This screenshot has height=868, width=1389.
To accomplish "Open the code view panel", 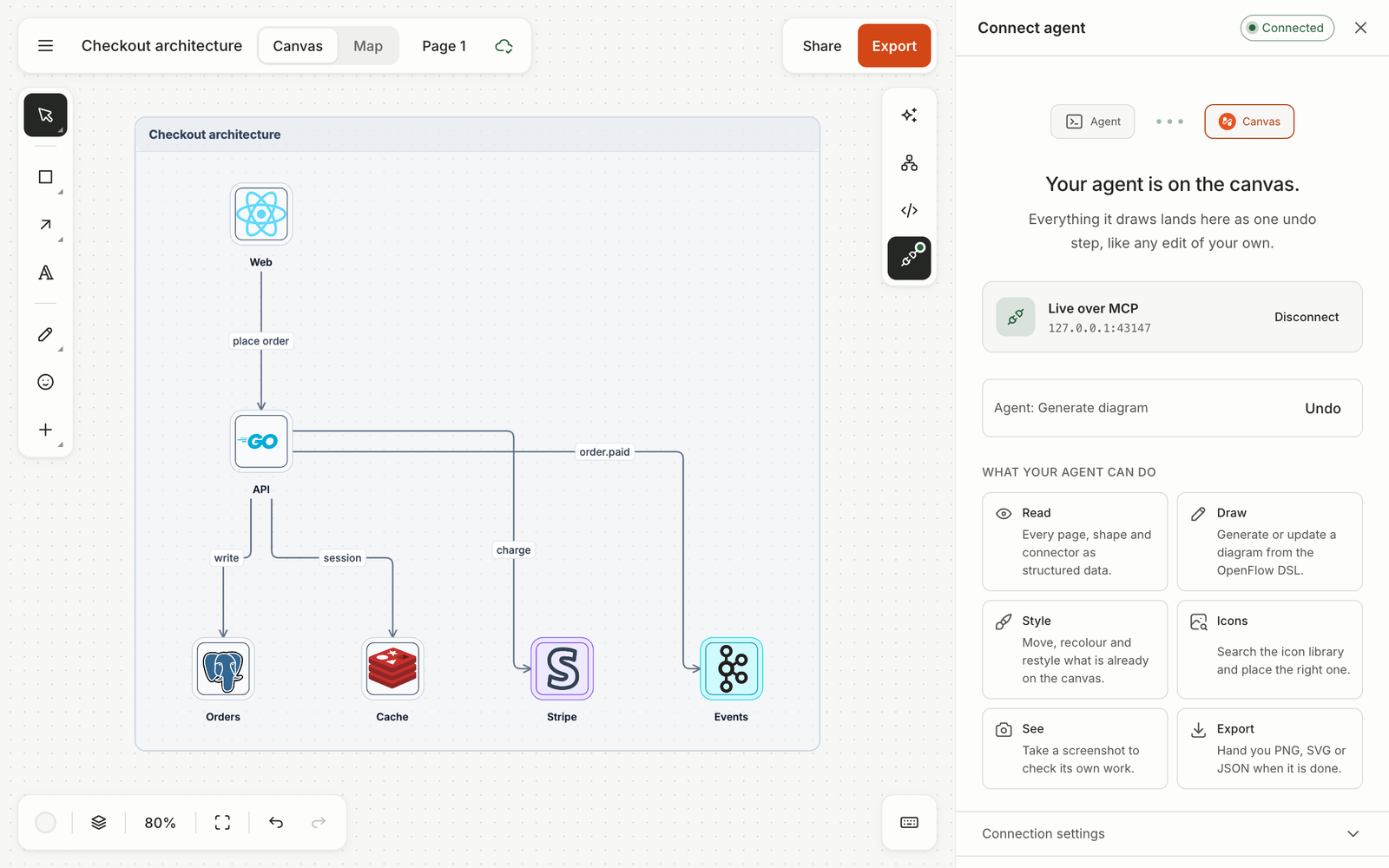I will (x=909, y=211).
